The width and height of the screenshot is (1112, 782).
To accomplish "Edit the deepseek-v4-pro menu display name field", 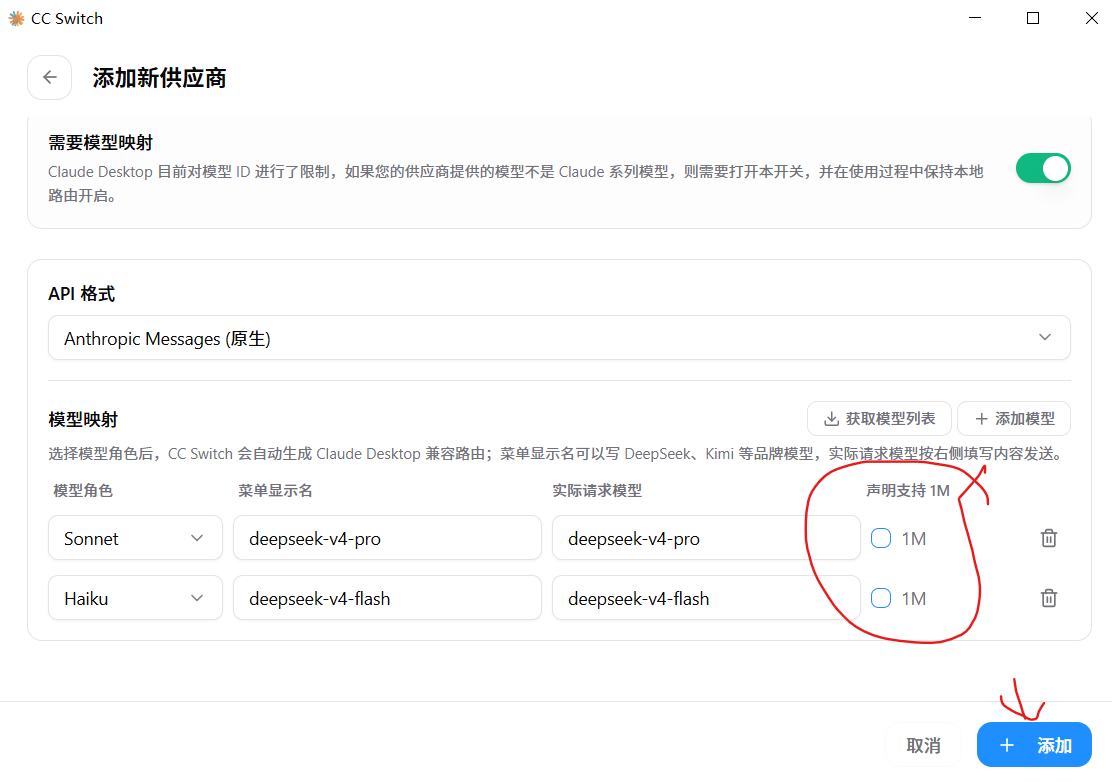I will 387,538.
